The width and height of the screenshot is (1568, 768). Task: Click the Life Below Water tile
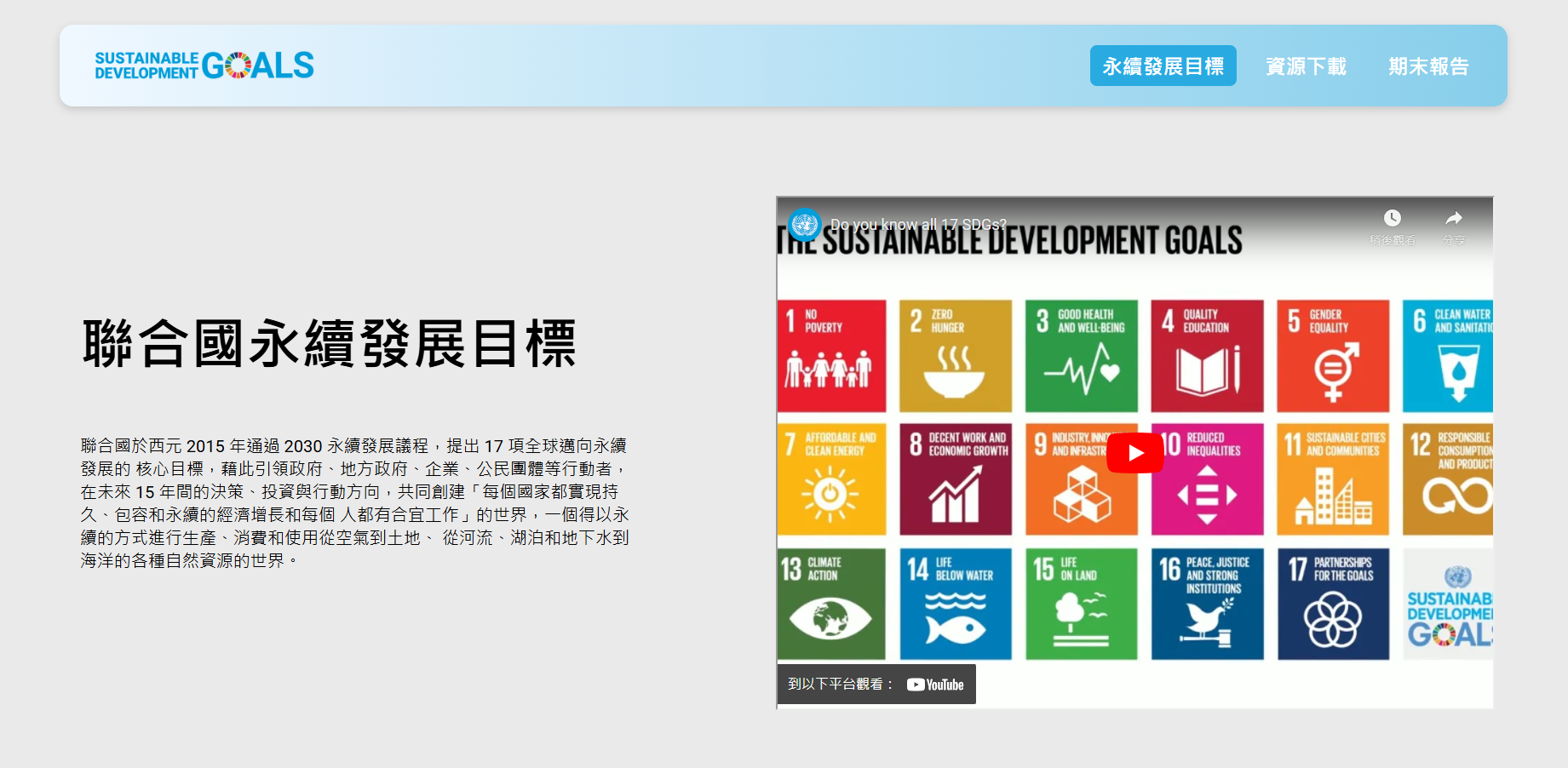(x=956, y=604)
